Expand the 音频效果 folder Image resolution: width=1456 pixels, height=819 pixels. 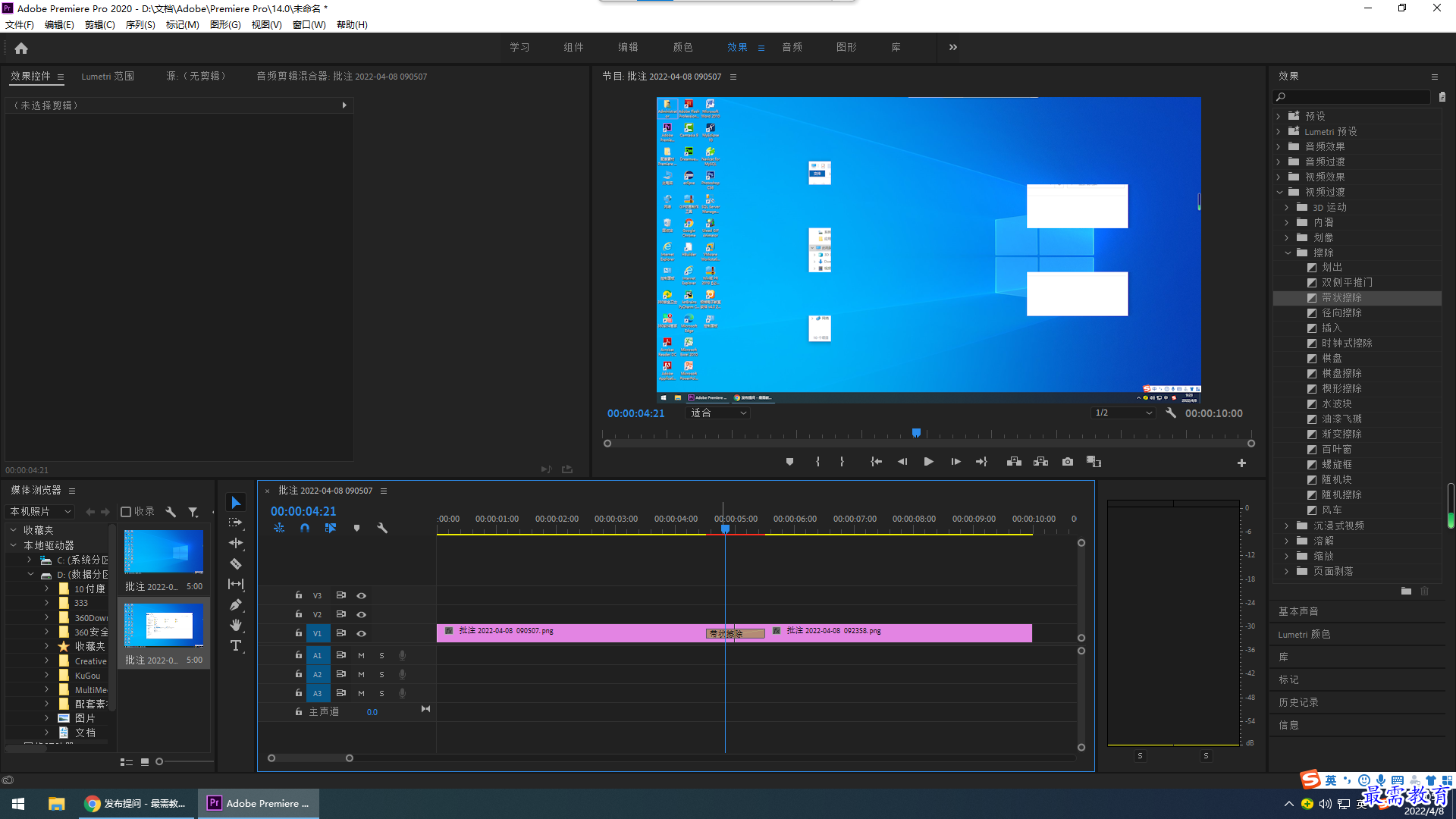coord(1279,146)
